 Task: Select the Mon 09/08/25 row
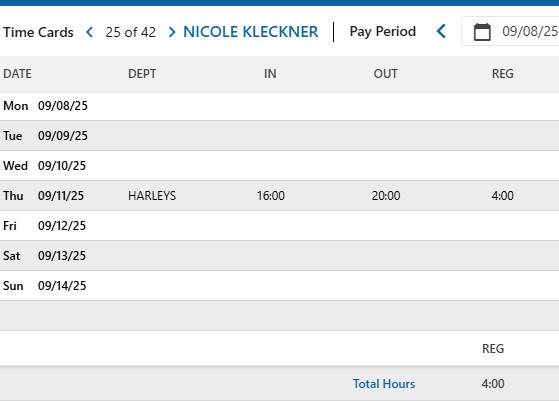[280, 106]
